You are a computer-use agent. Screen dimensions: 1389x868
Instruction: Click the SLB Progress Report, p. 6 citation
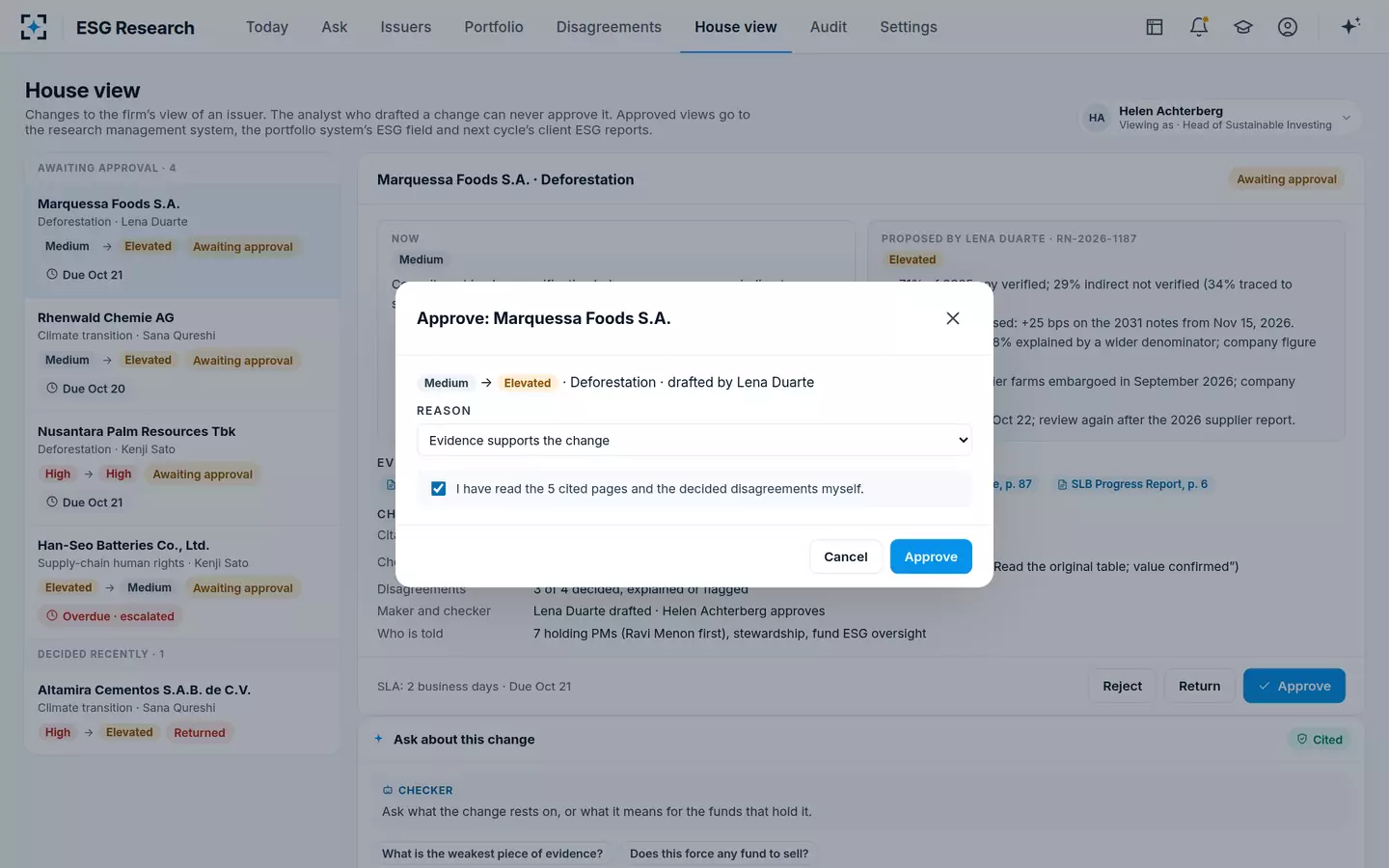pyautogui.click(x=1132, y=484)
